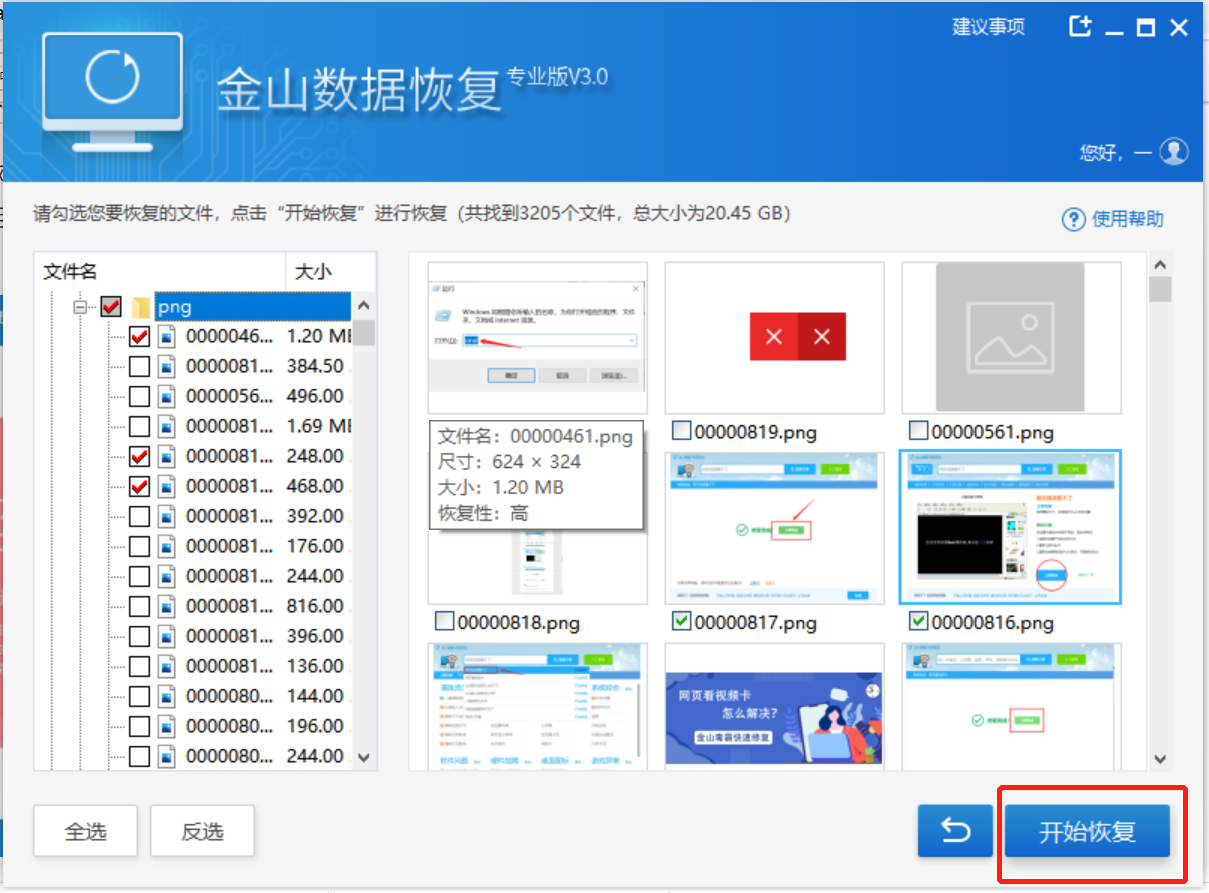Click the blue return arrow icon

pos(955,830)
